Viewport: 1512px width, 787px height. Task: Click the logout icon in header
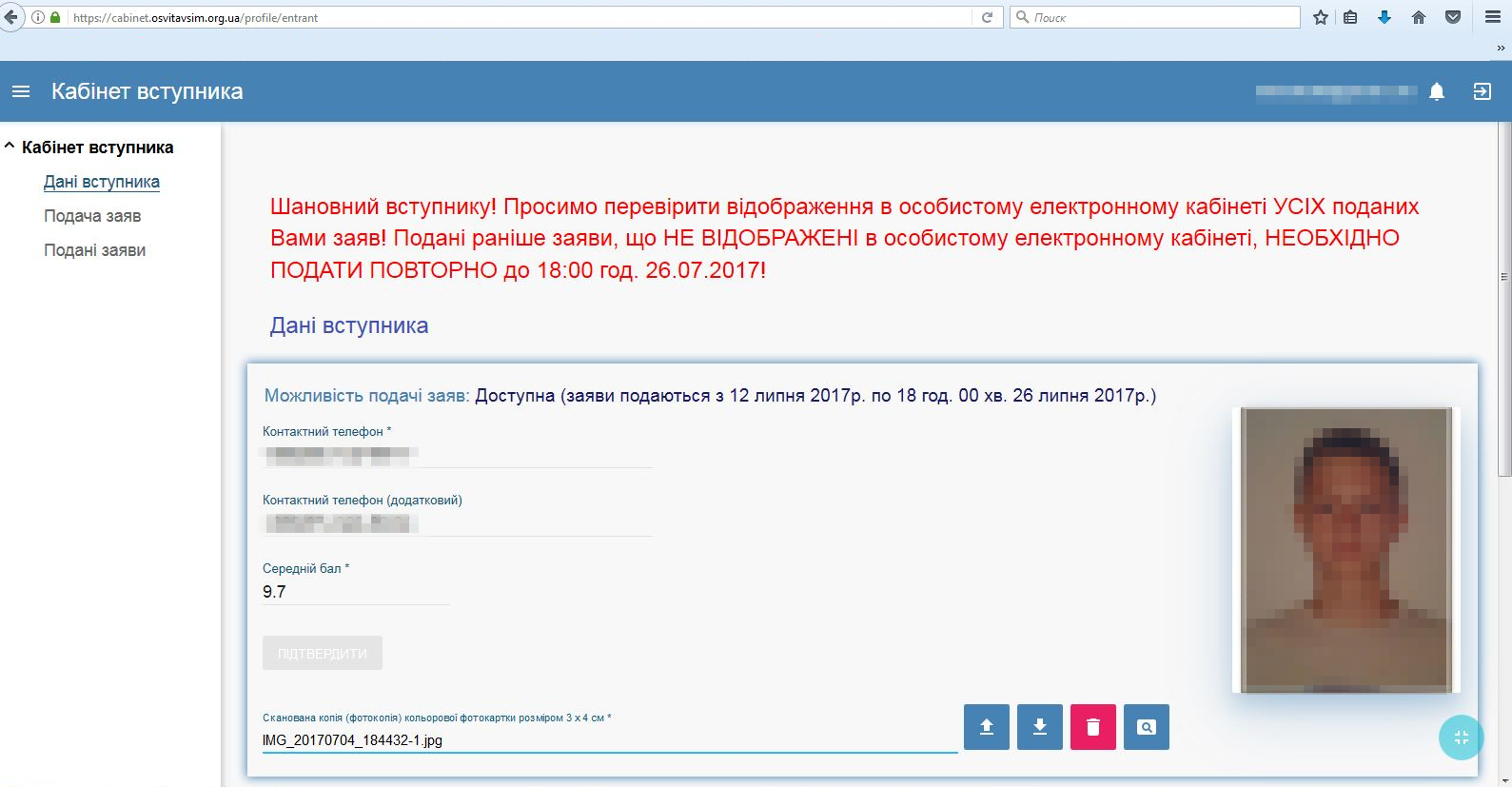[x=1482, y=91]
